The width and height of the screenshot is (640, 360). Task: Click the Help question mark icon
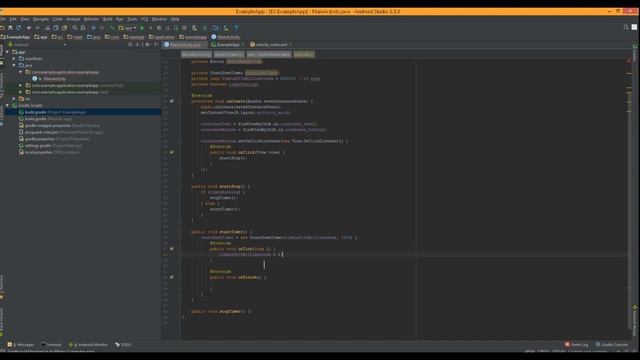236,28
